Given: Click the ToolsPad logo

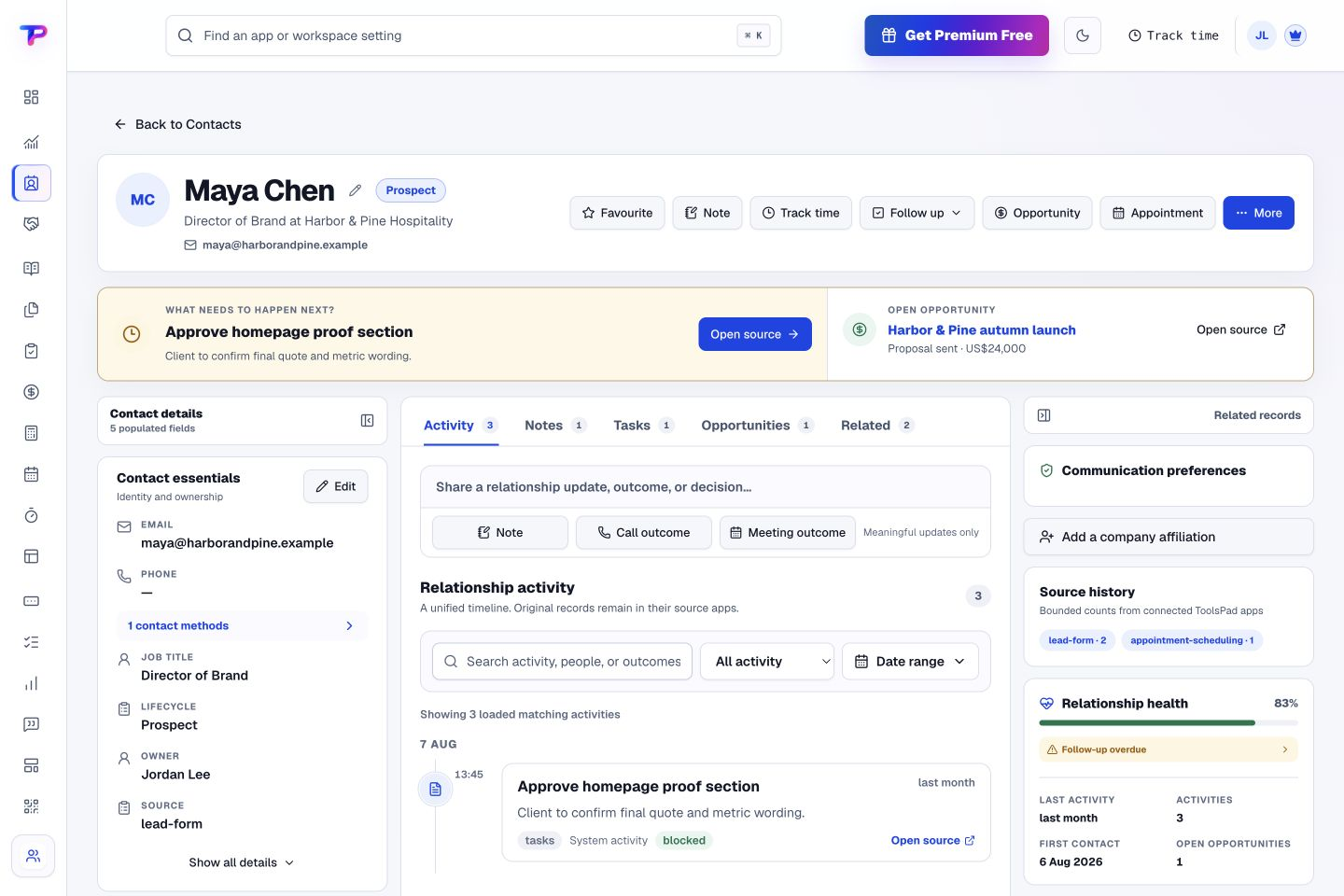Looking at the screenshot, I should tap(33, 35).
